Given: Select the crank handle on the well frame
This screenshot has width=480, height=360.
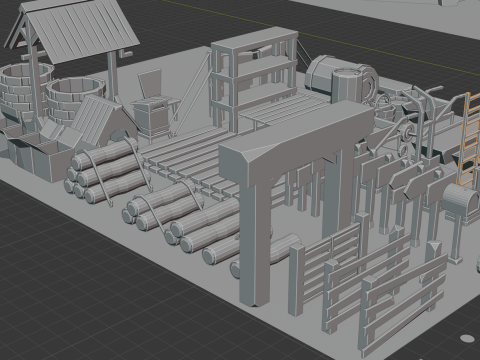Looking at the screenshot, I should tap(126, 53).
